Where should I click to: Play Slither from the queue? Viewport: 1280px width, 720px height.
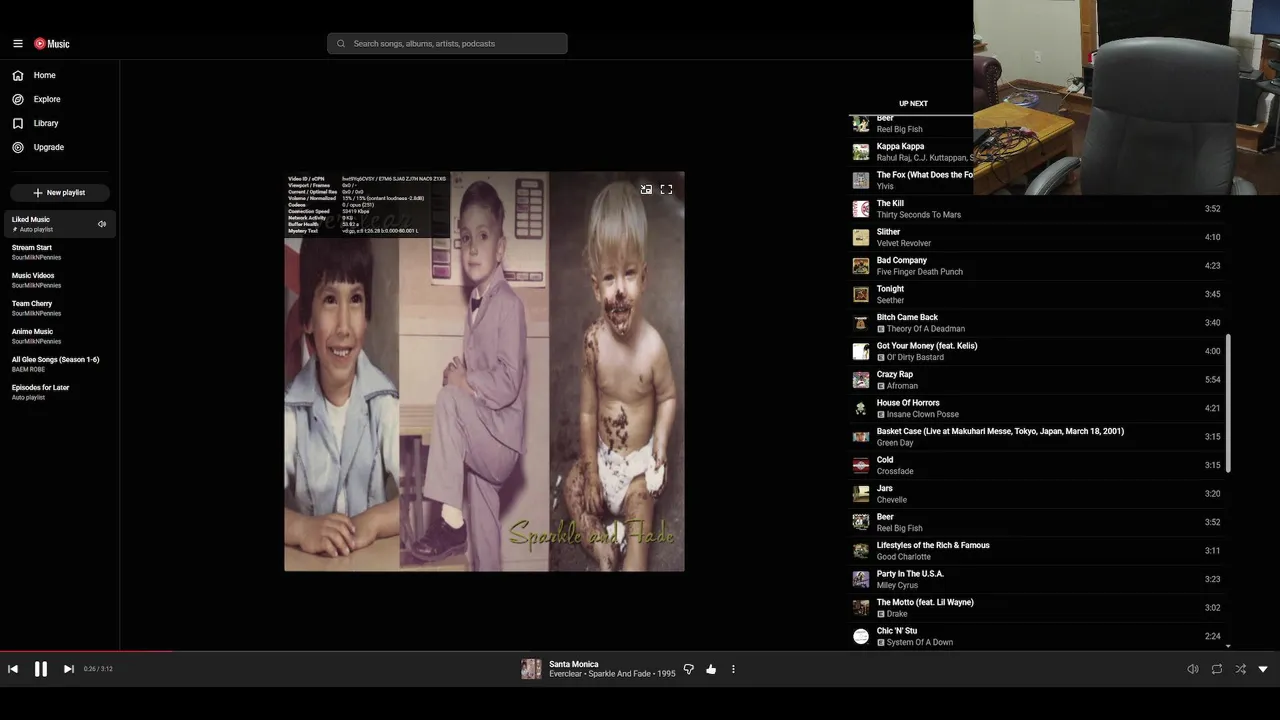(1036, 237)
